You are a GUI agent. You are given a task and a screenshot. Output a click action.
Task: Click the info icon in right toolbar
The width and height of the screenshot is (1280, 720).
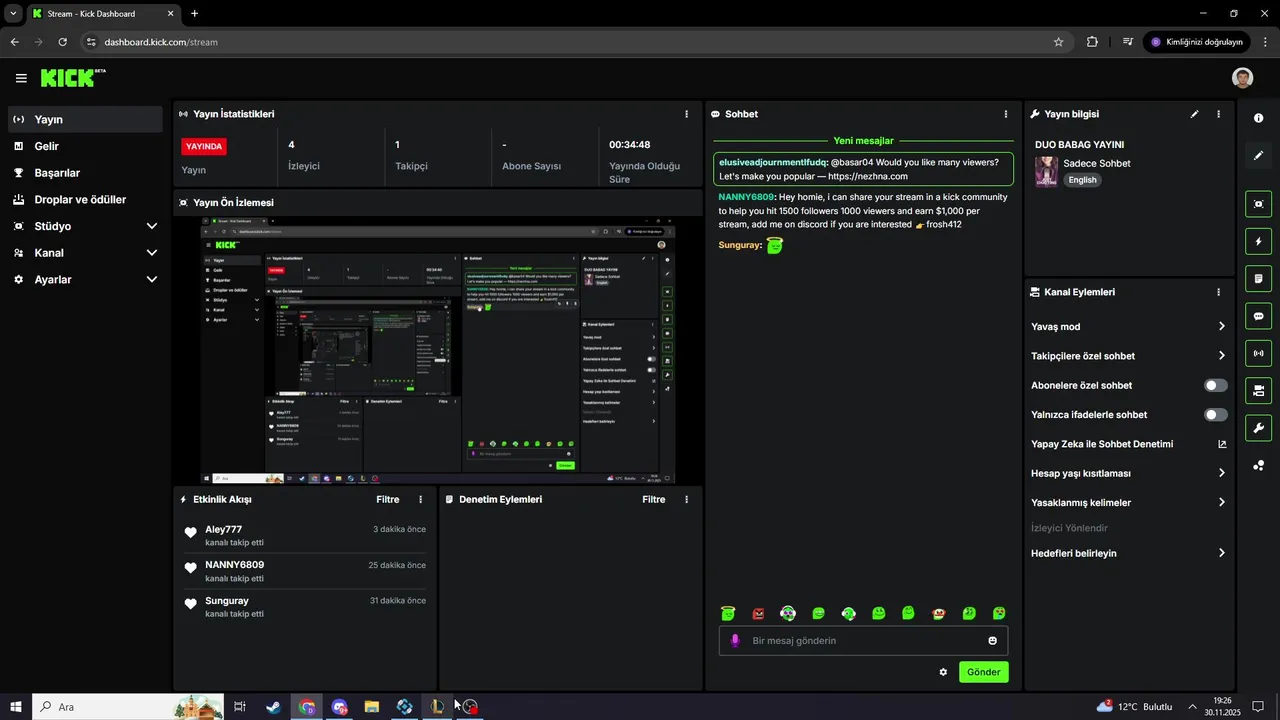pyautogui.click(x=1258, y=118)
